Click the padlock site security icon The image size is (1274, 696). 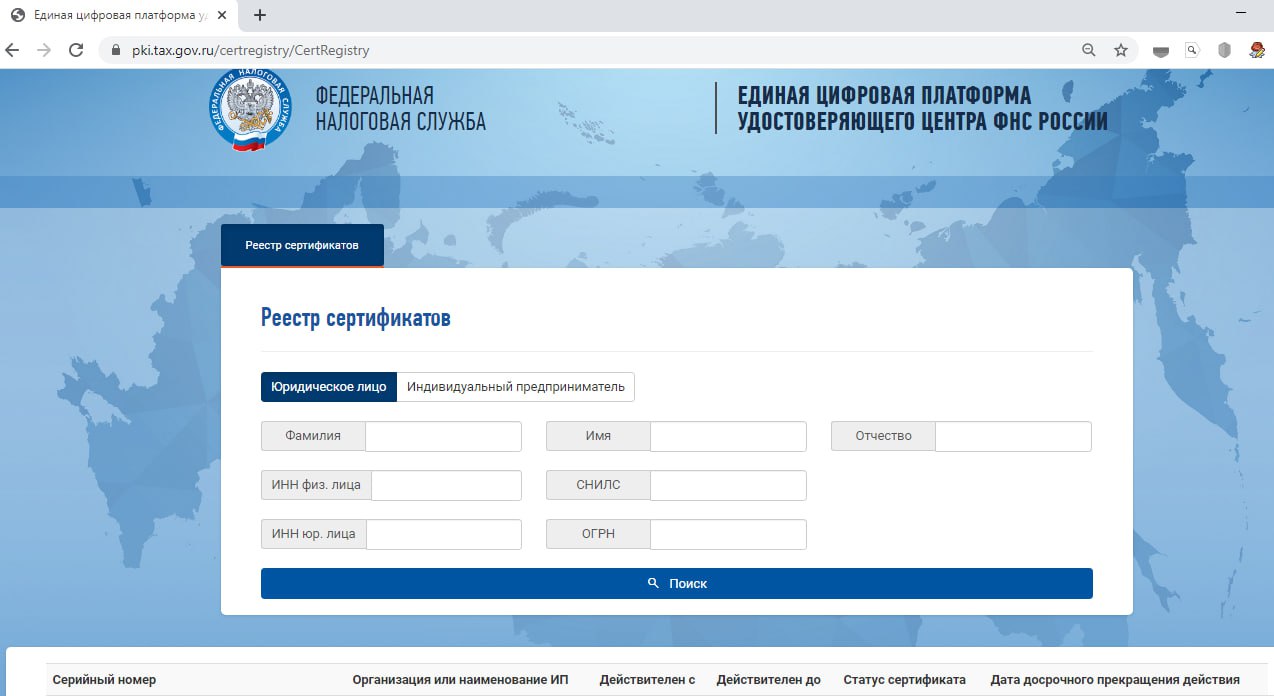point(114,50)
